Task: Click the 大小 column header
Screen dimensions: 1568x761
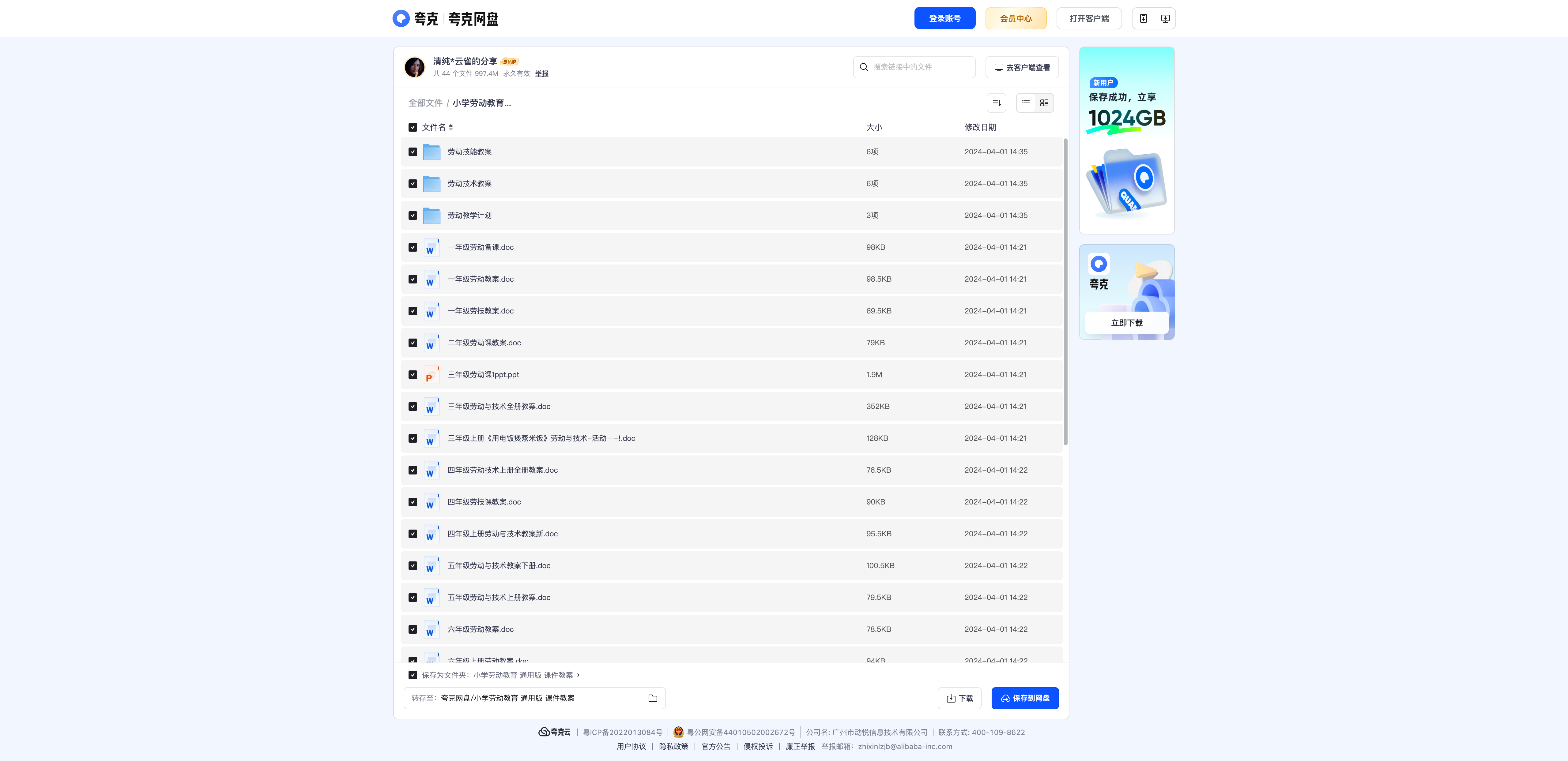Action: 874,127
